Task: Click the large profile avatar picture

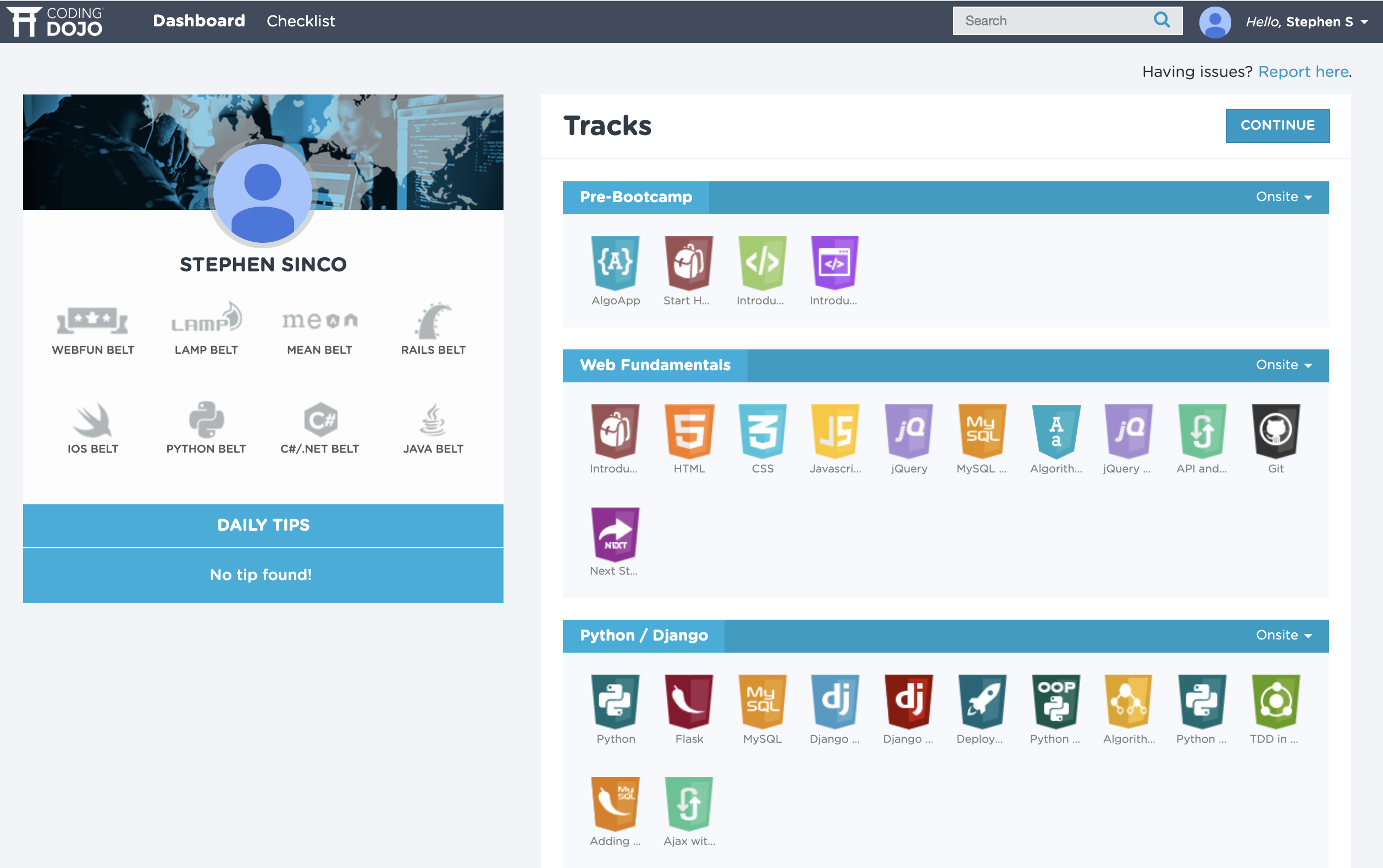Action: (263, 193)
